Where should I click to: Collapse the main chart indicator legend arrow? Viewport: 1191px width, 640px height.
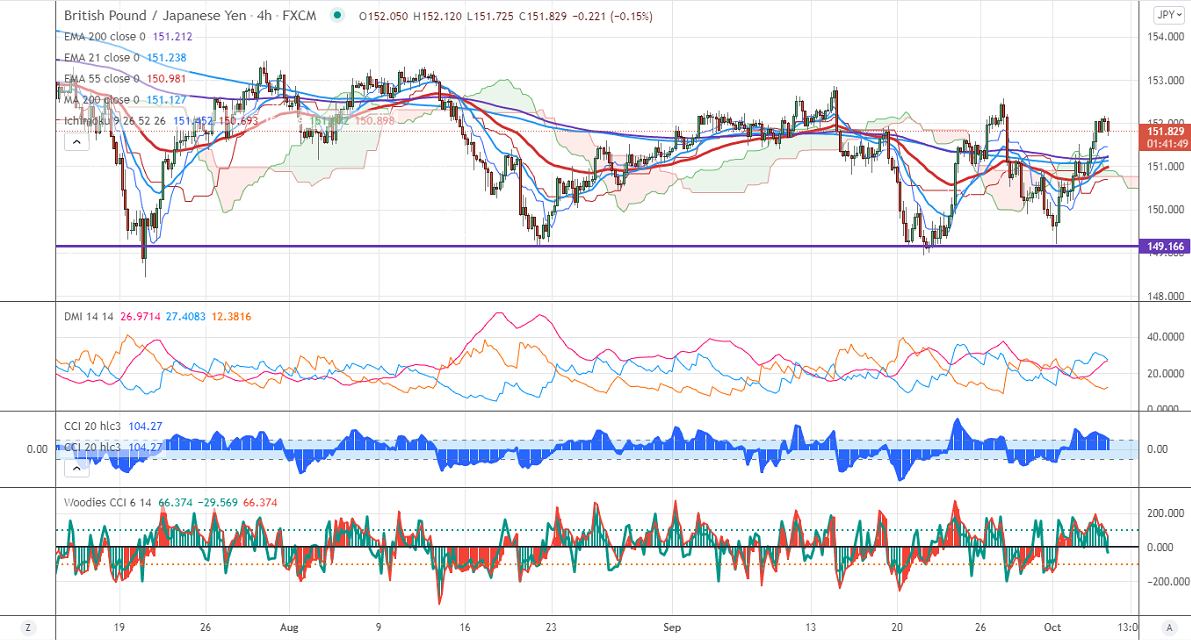point(77,142)
